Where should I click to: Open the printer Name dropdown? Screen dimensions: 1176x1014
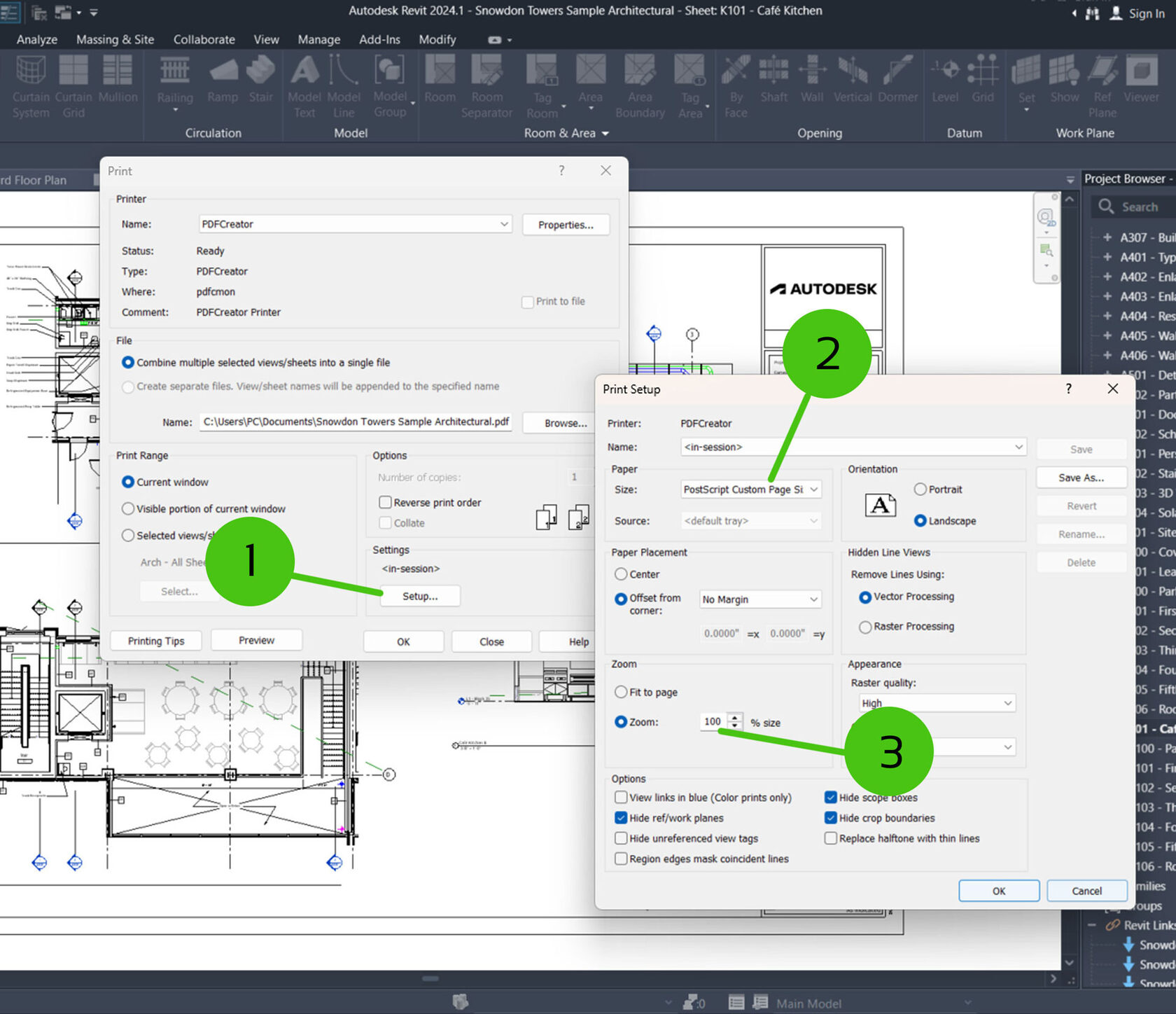(x=355, y=224)
